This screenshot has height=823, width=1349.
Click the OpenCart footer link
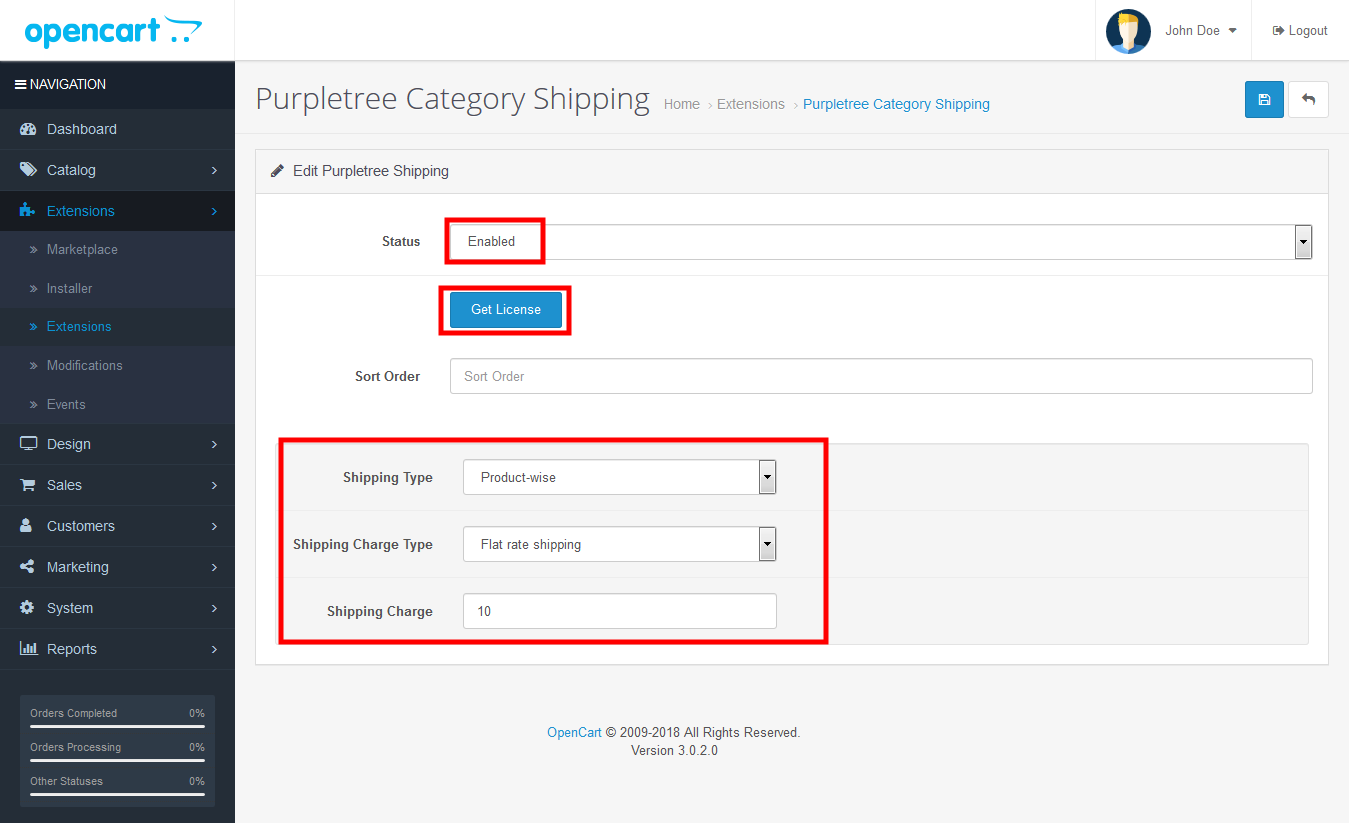coord(574,732)
